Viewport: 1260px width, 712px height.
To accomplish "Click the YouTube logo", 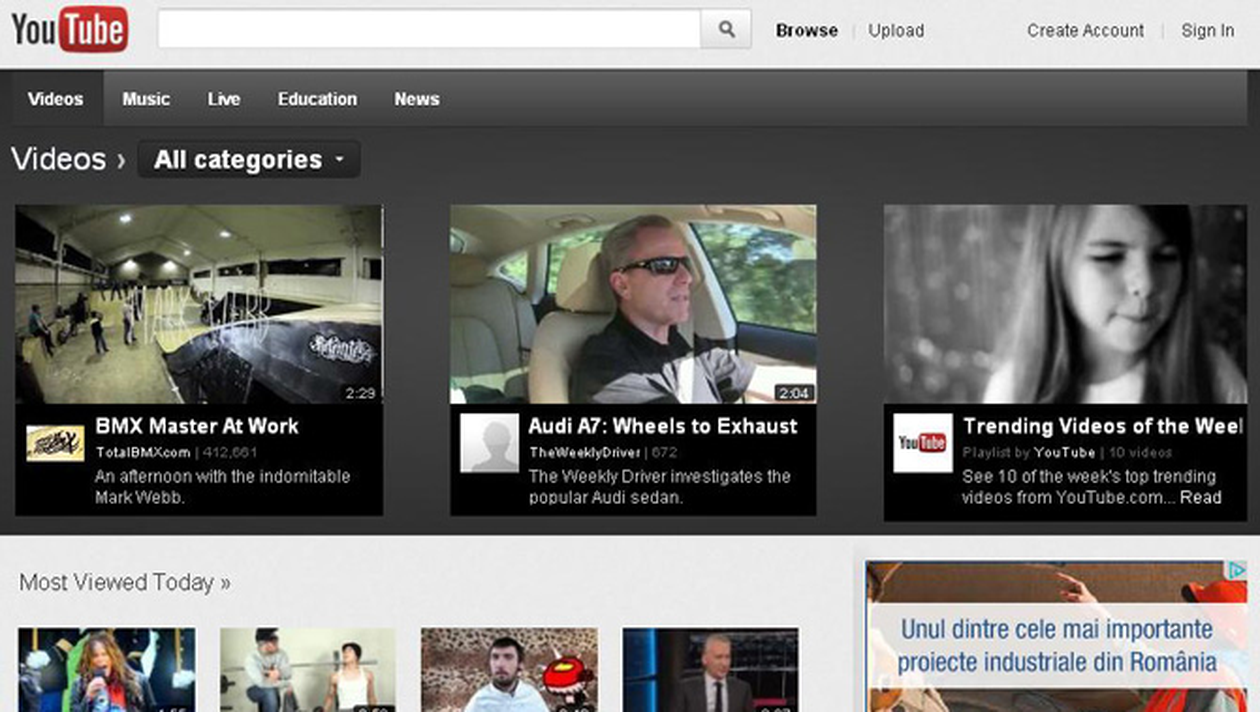I will tap(69, 30).
